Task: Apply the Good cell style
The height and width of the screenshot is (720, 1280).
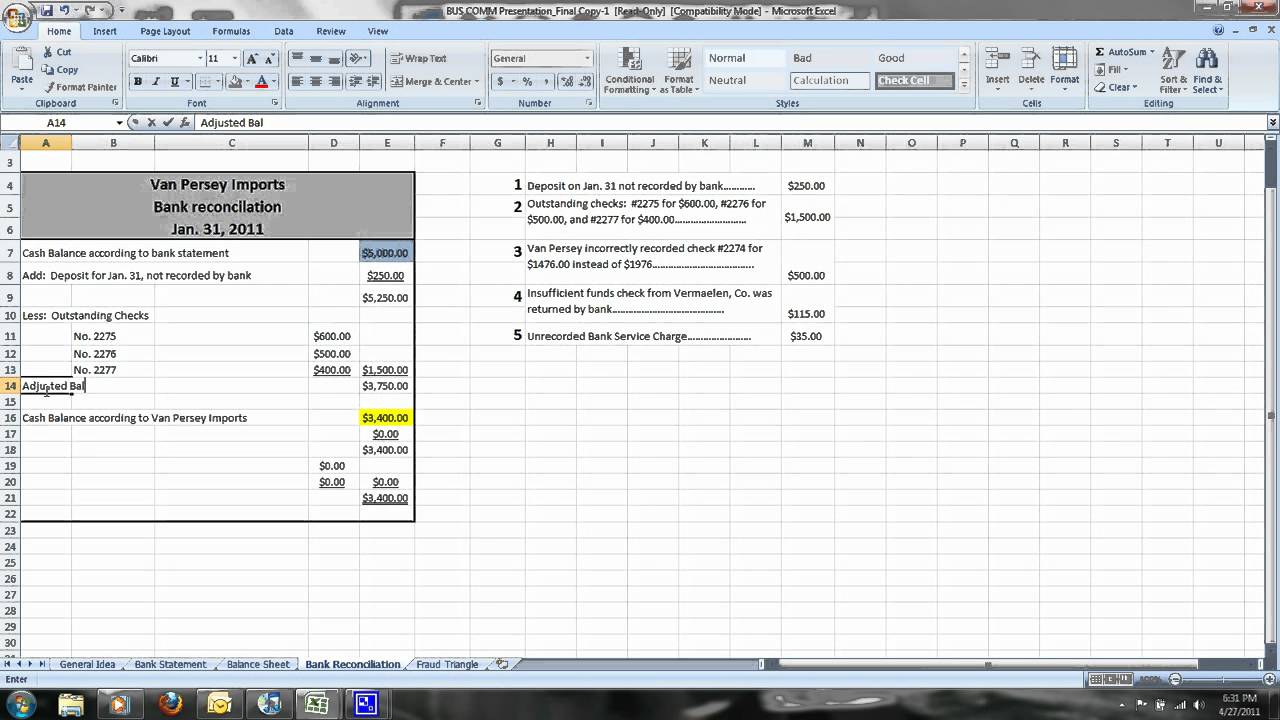Action: click(914, 58)
